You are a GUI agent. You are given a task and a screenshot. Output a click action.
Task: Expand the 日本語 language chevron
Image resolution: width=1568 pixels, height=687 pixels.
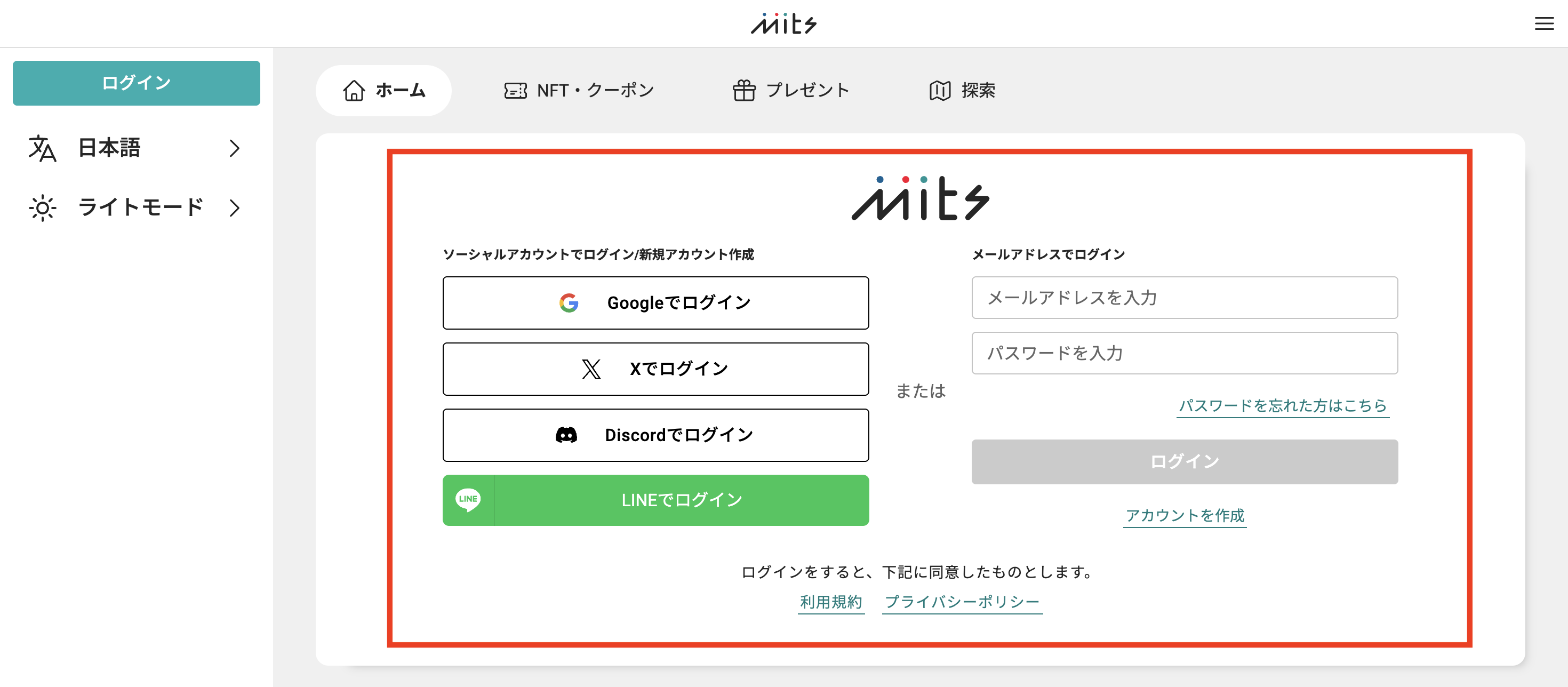[234, 148]
